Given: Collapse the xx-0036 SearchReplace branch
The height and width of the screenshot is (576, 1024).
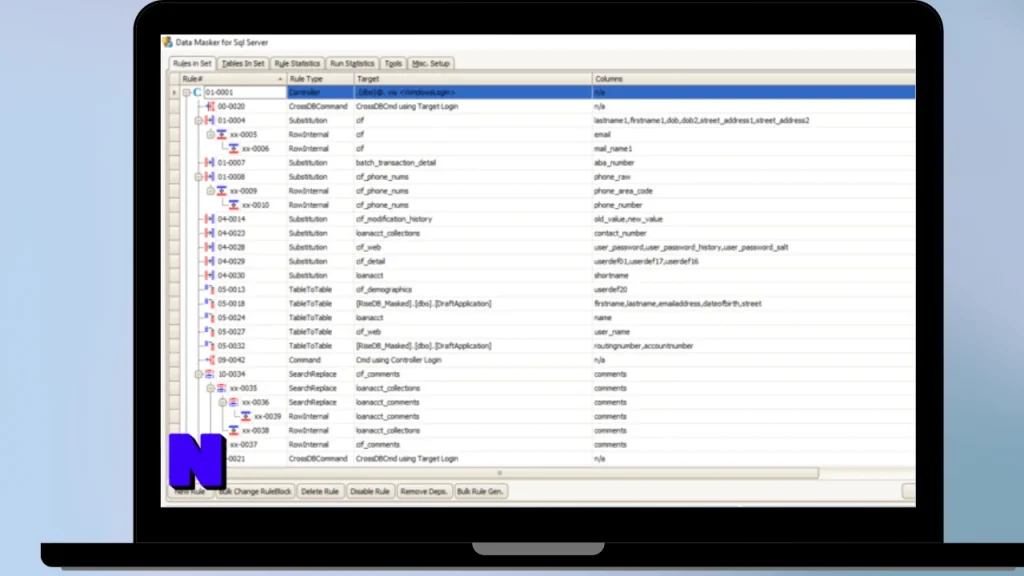Looking at the screenshot, I should [x=223, y=402].
